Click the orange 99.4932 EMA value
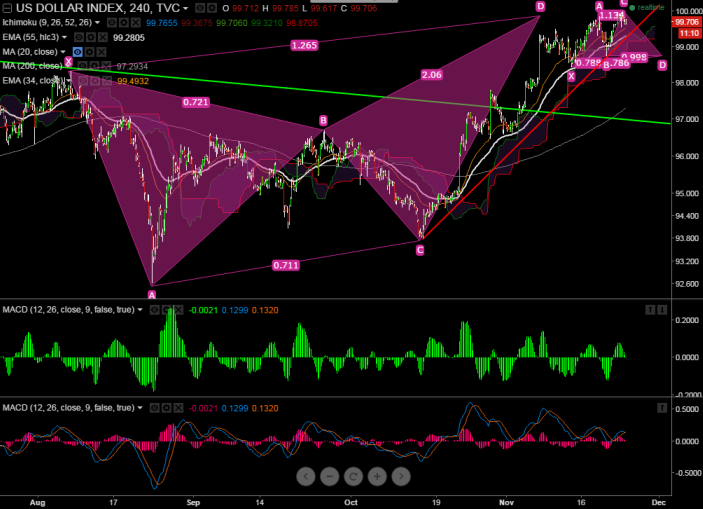The image size is (703, 509). [x=133, y=81]
